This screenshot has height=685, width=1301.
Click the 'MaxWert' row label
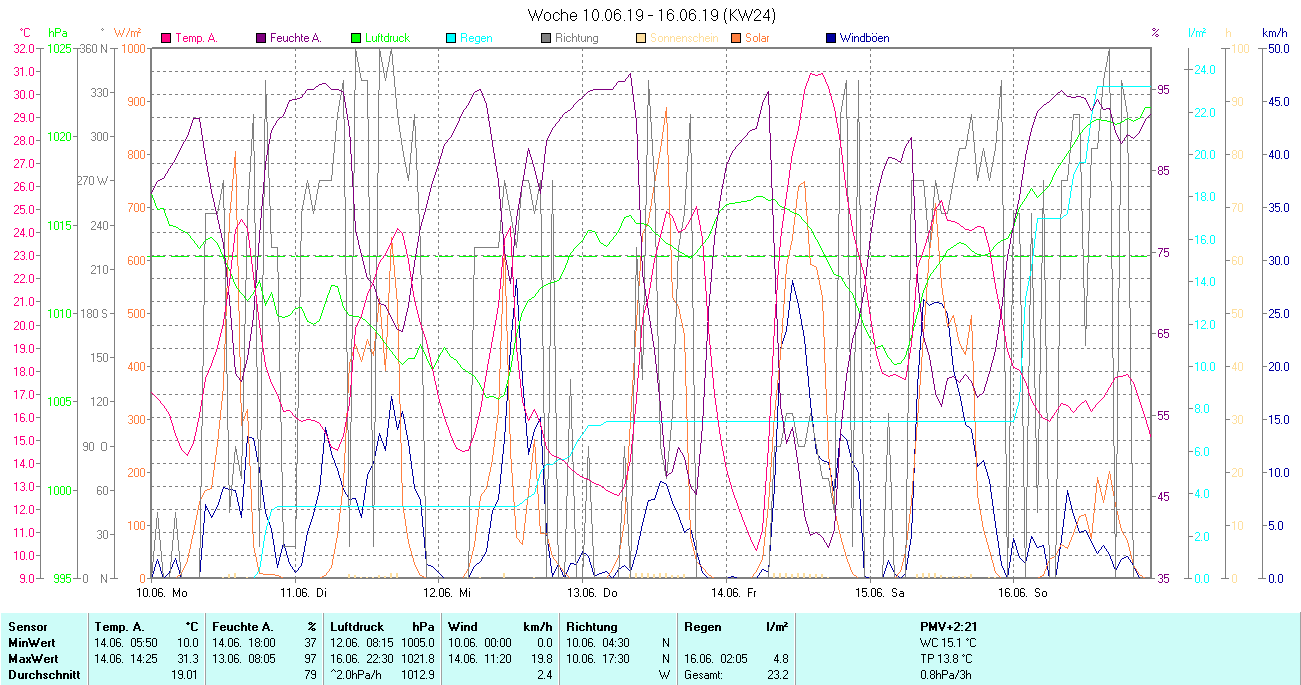coord(31,659)
